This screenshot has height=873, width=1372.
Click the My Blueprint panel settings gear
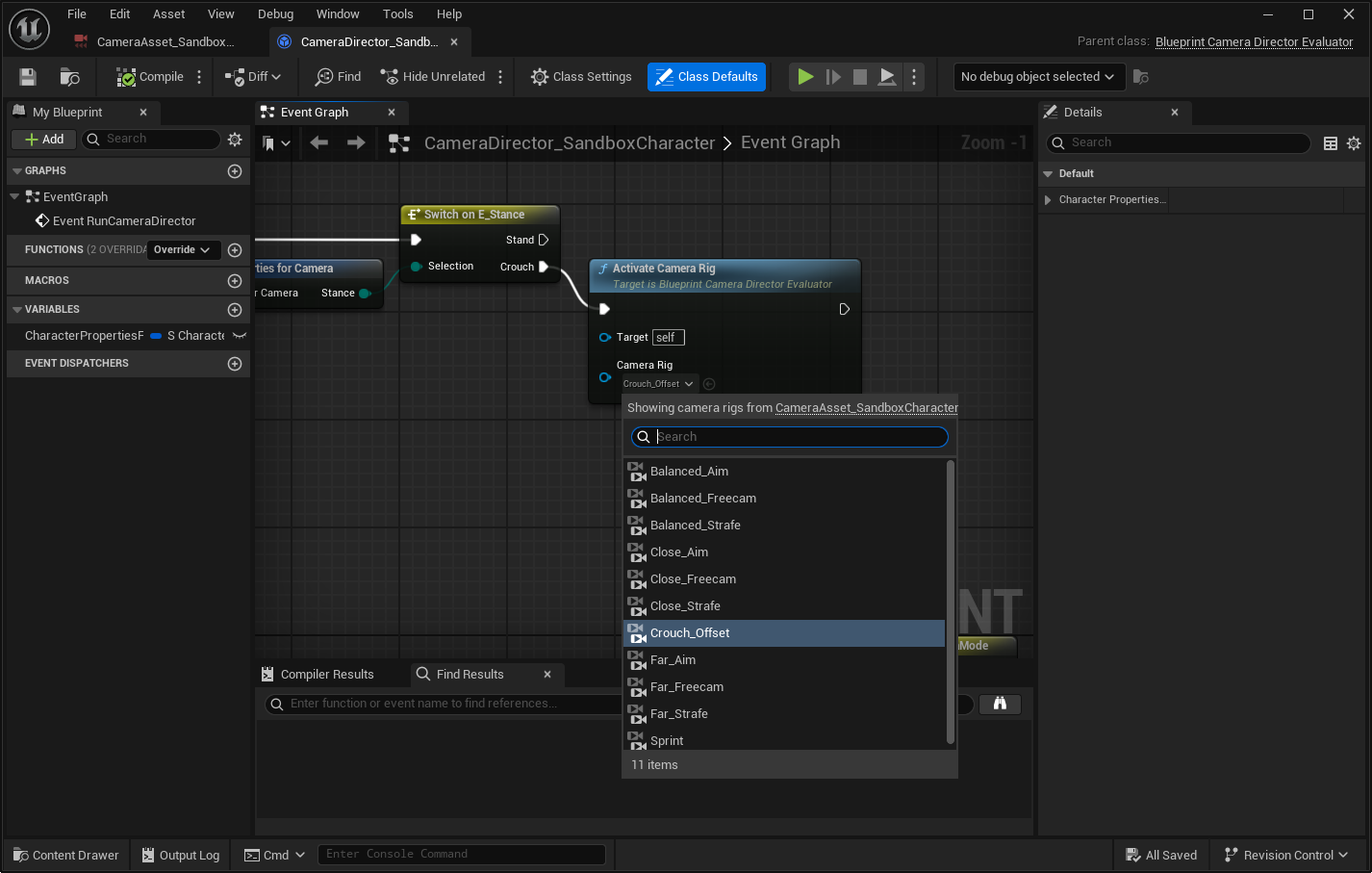[x=235, y=139]
